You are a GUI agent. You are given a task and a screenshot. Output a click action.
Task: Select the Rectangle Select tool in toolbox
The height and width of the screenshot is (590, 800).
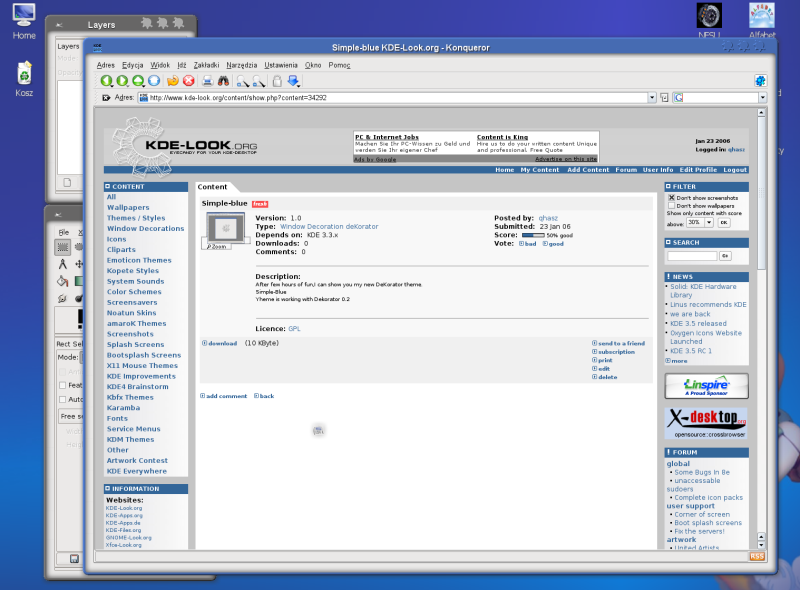63,248
